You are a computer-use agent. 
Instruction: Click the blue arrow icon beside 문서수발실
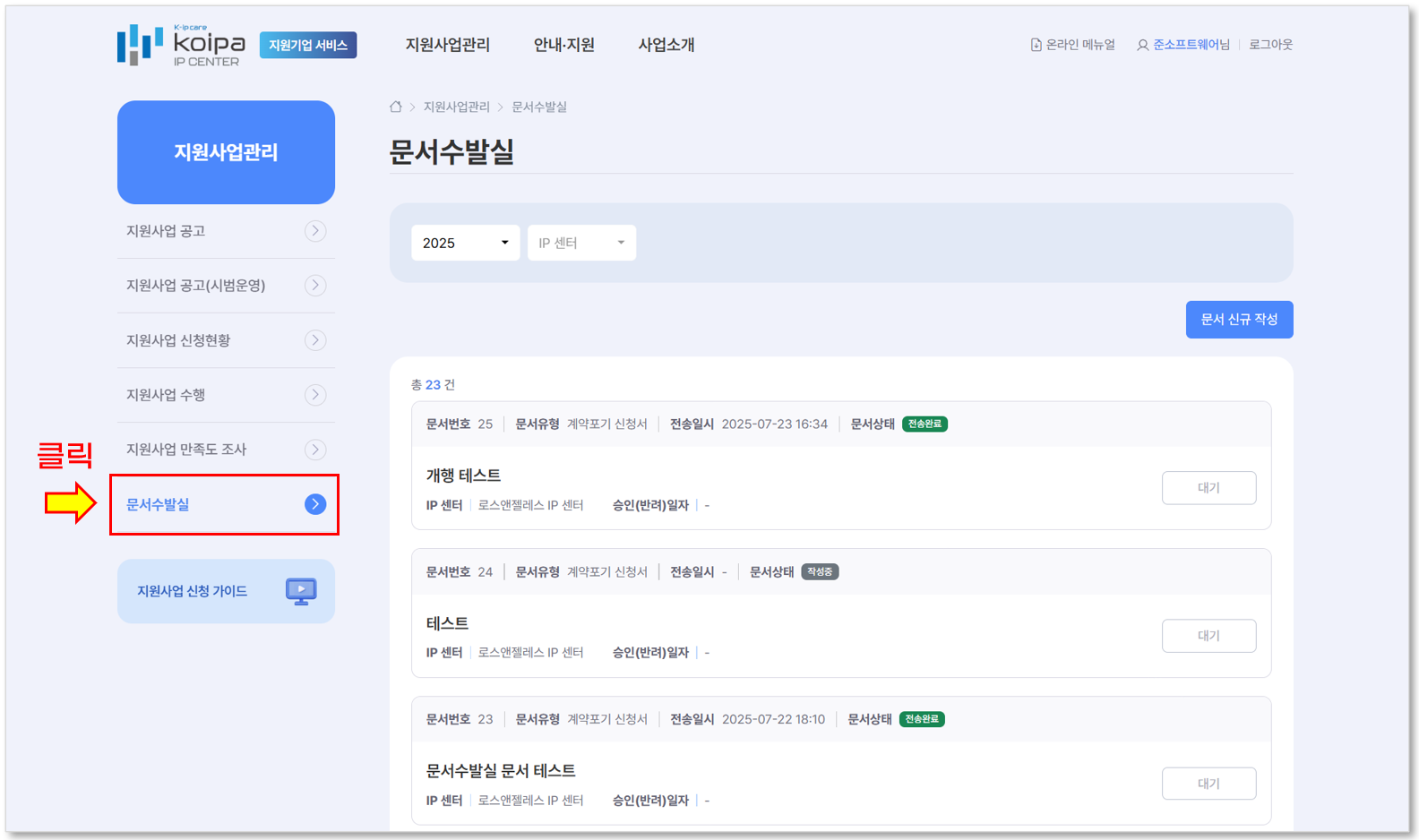point(314,504)
